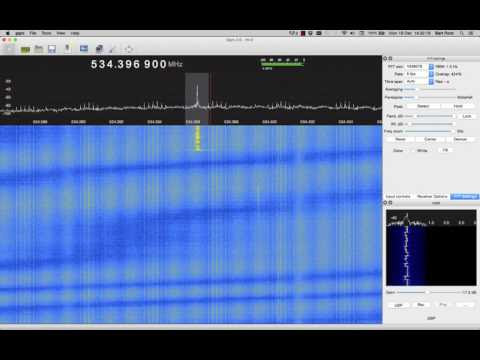Image resolution: width=480 pixels, height=360 pixels.
Task: Click the audio Gain slider
Action: point(429,292)
